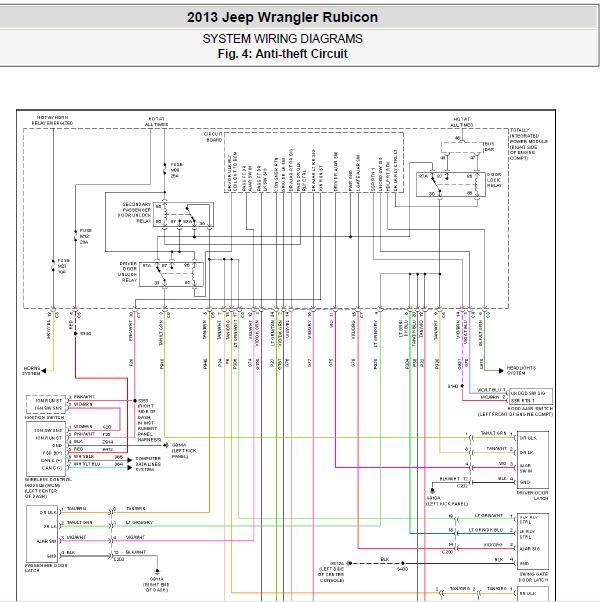Click the 'DOOR LOCK RELAY' label

click(494, 180)
